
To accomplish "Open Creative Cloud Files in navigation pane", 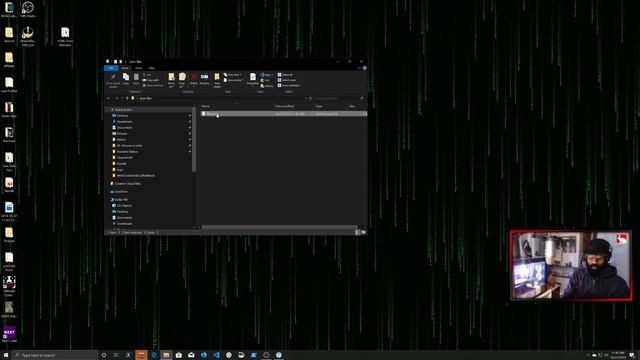I will click(x=127, y=184).
